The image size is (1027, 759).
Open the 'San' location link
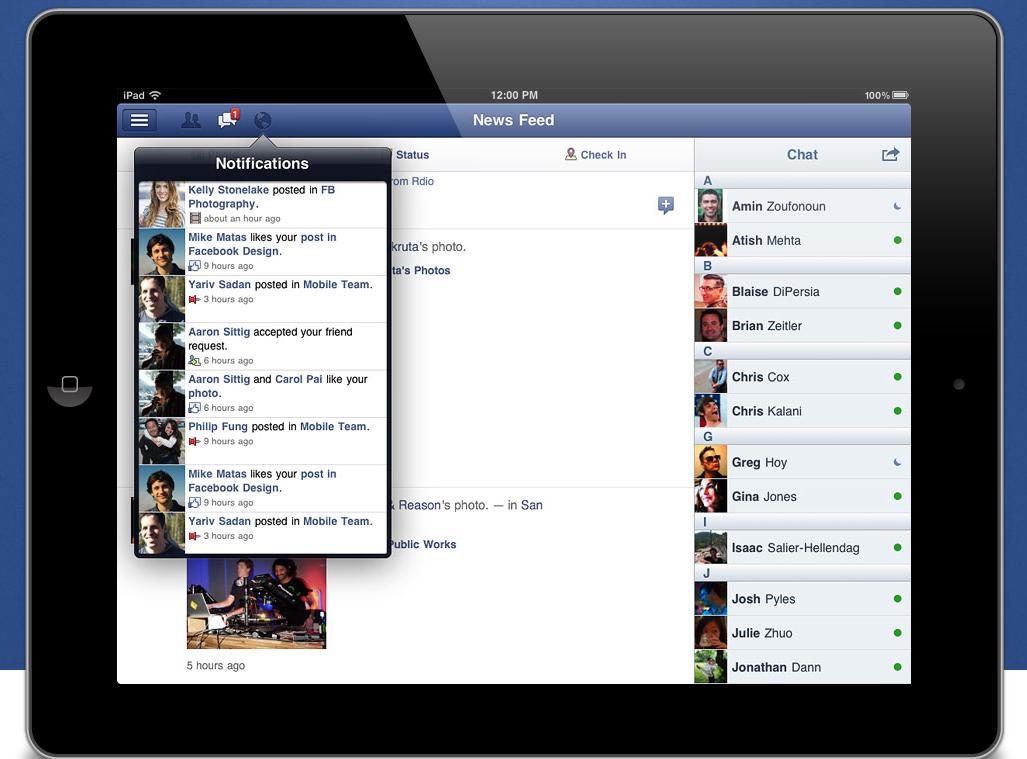(532, 505)
